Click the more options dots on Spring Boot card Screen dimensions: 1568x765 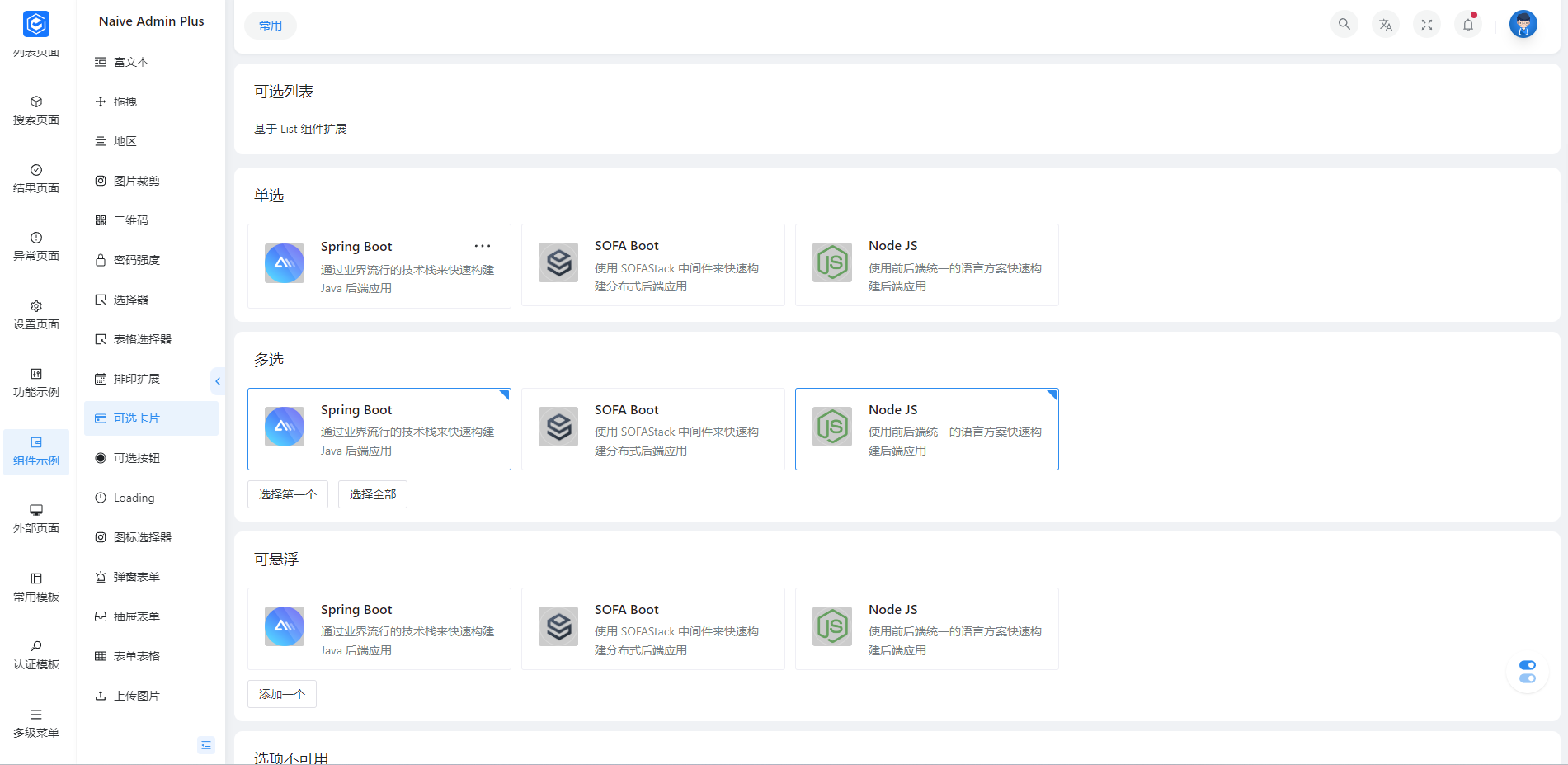(x=483, y=246)
